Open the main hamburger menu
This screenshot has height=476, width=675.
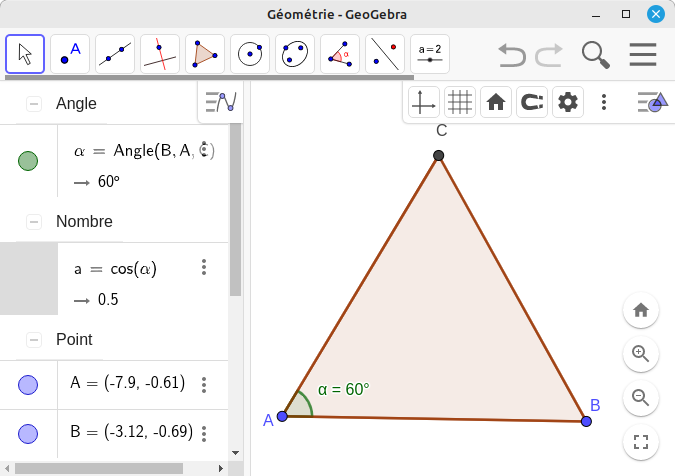point(642,54)
